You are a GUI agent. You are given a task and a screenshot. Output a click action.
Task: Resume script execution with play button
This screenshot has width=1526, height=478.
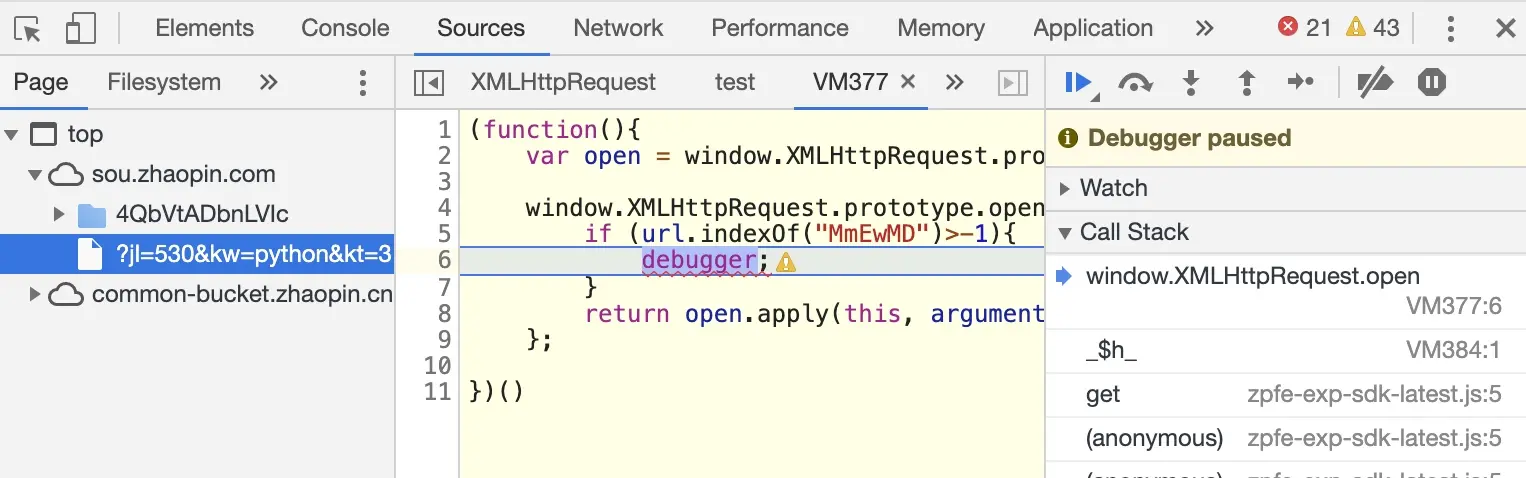click(1078, 82)
